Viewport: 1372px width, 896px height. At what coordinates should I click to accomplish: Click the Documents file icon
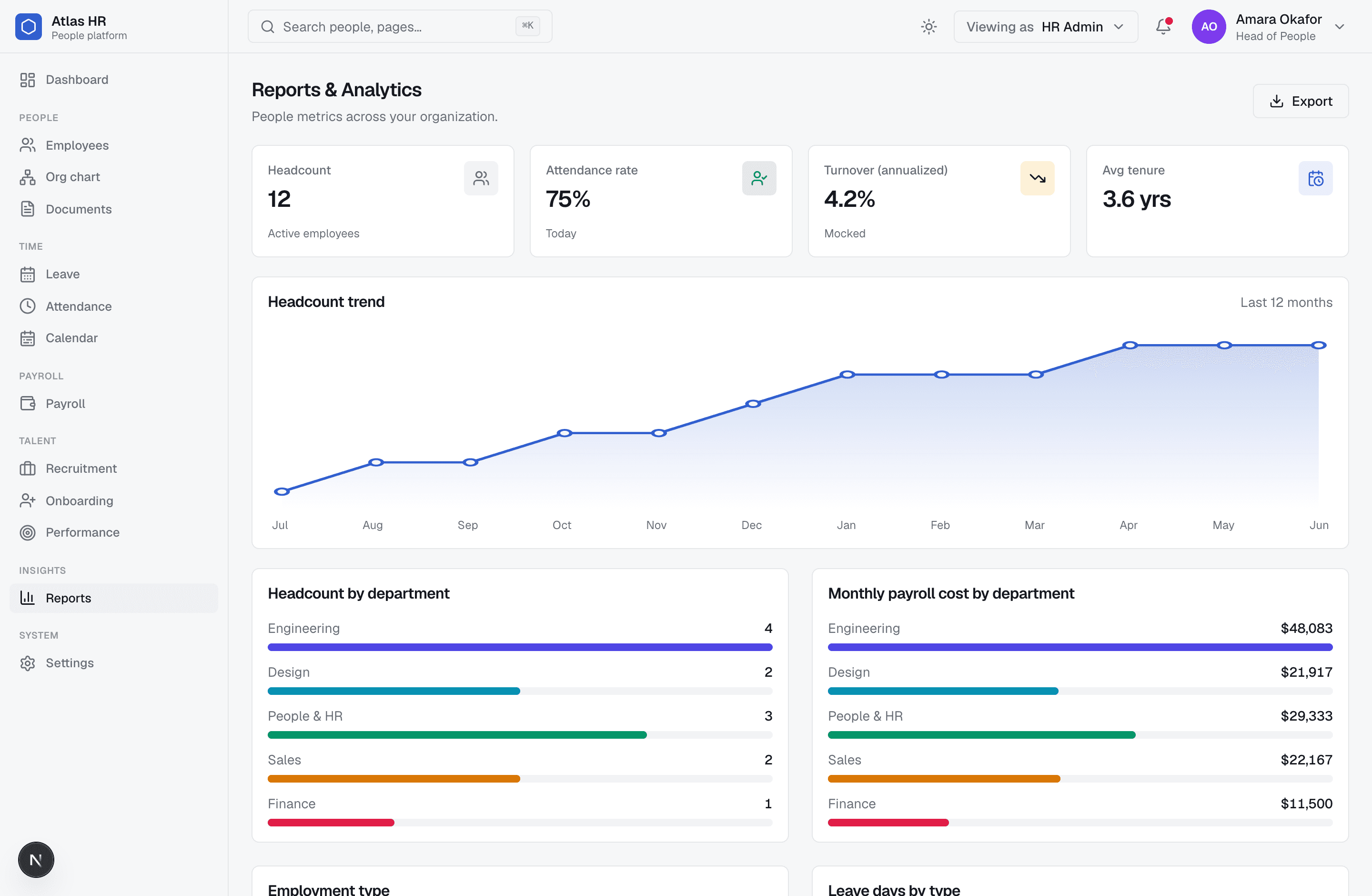pyautogui.click(x=28, y=209)
